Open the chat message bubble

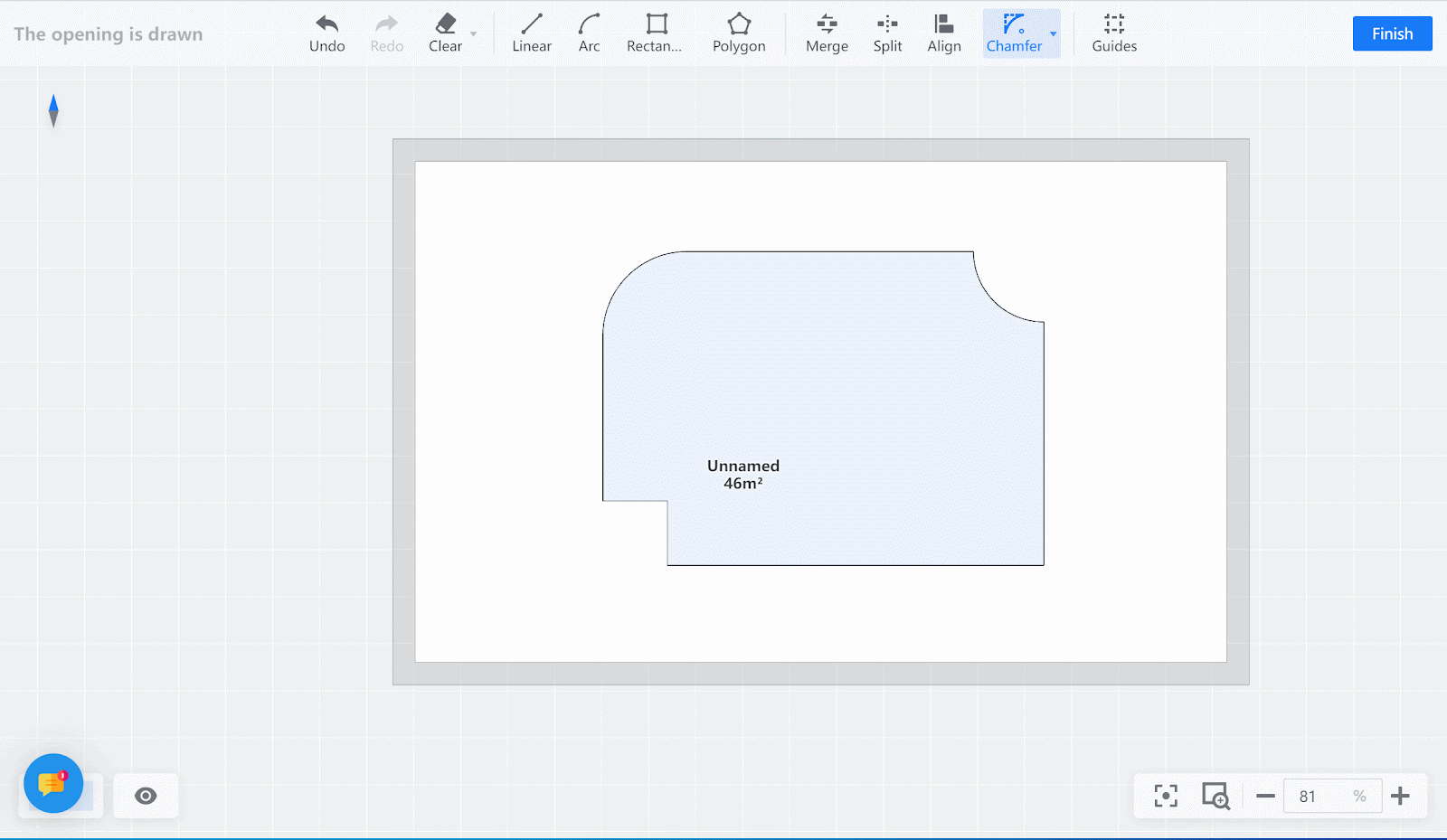click(x=53, y=783)
